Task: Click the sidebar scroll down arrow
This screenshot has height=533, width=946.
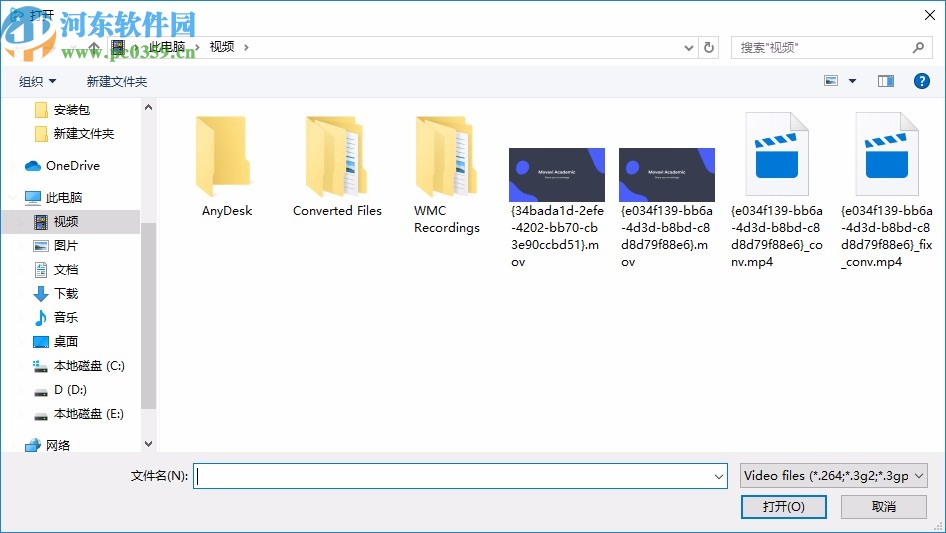Action: [x=148, y=444]
